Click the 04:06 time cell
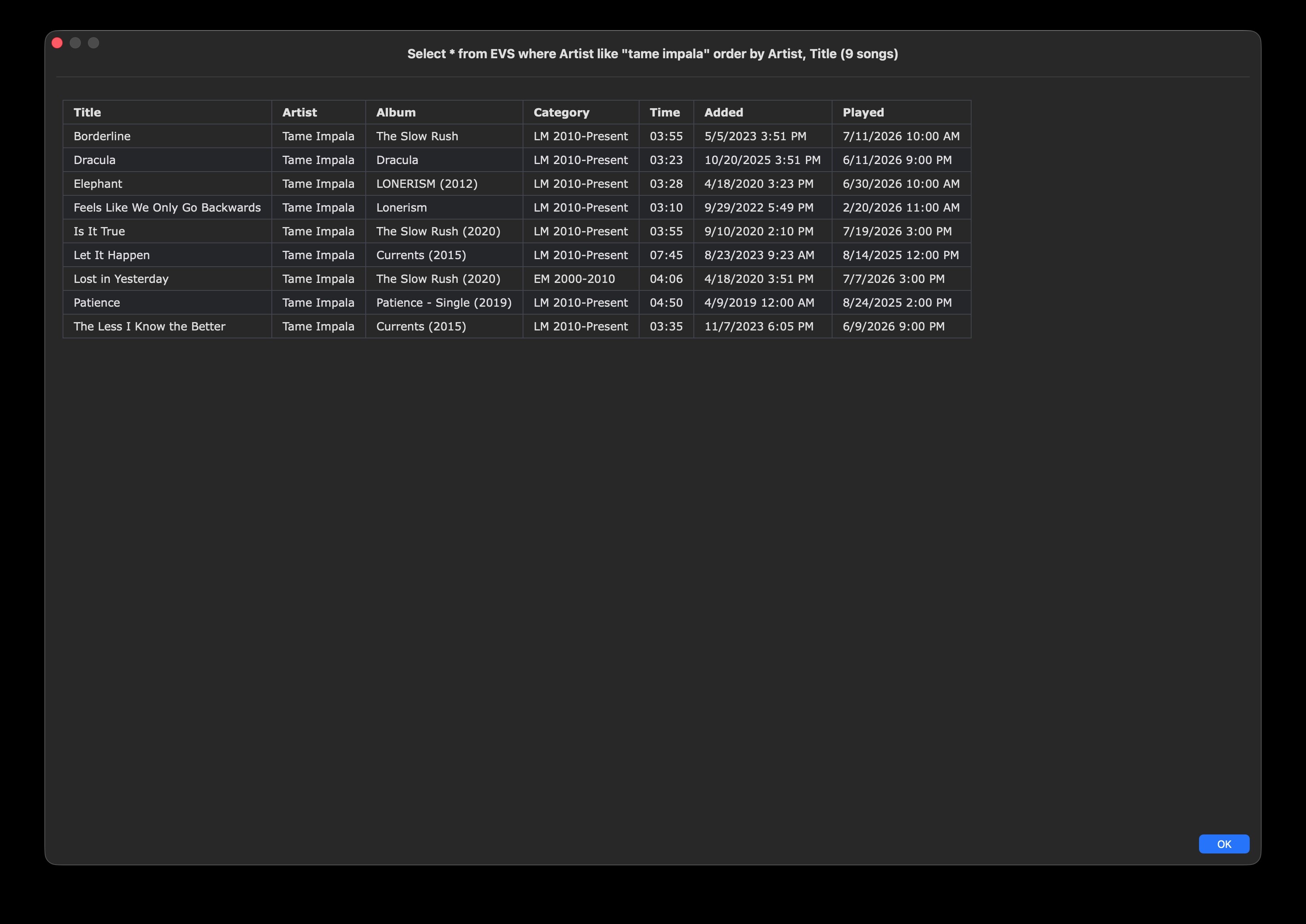Image resolution: width=1306 pixels, height=924 pixels. coord(666,279)
